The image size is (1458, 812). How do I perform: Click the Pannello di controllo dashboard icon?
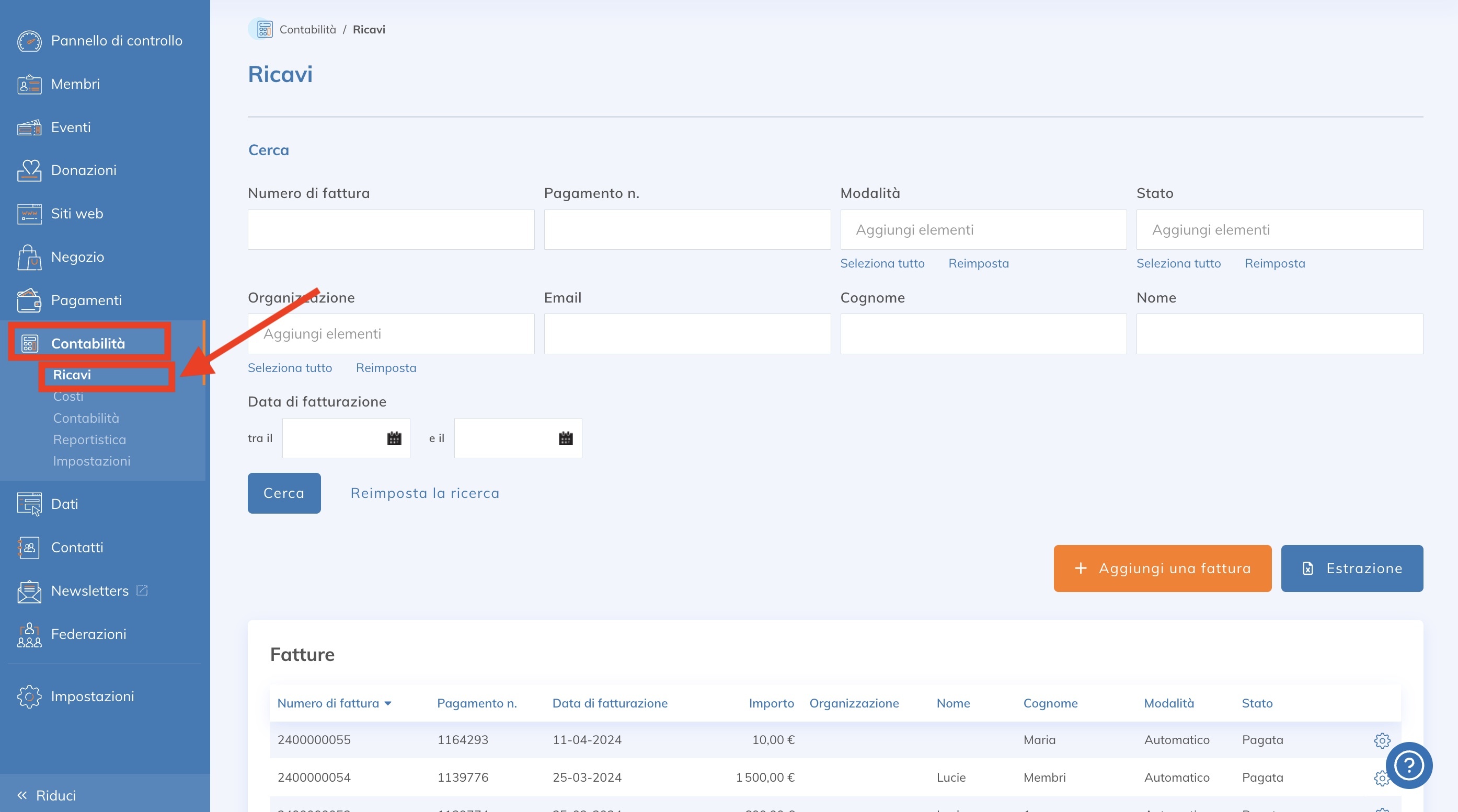coord(29,41)
